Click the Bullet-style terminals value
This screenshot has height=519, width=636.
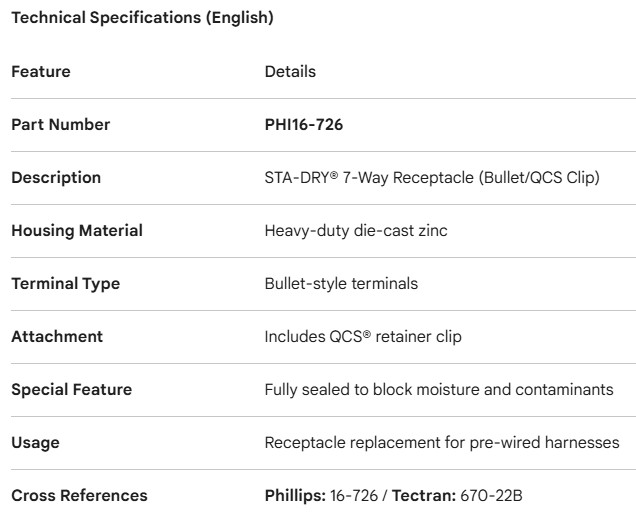[341, 284]
